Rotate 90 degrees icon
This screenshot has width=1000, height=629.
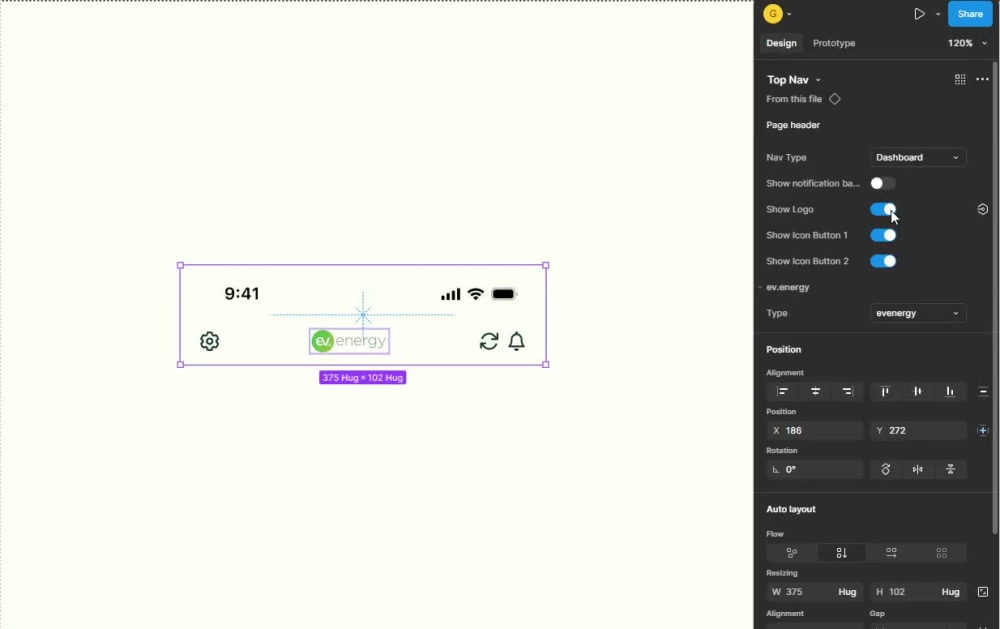point(885,470)
